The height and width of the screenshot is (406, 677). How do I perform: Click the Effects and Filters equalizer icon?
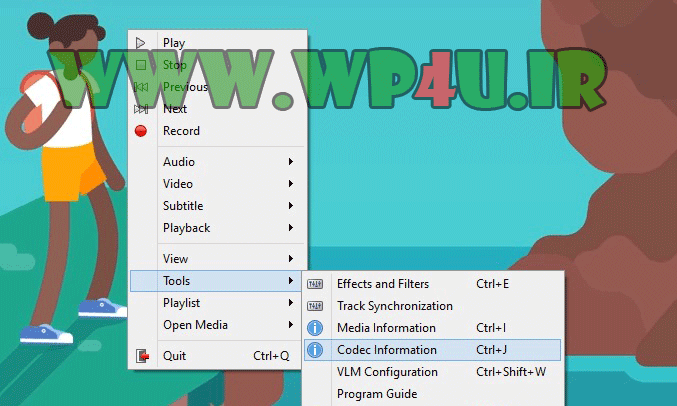[315, 284]
